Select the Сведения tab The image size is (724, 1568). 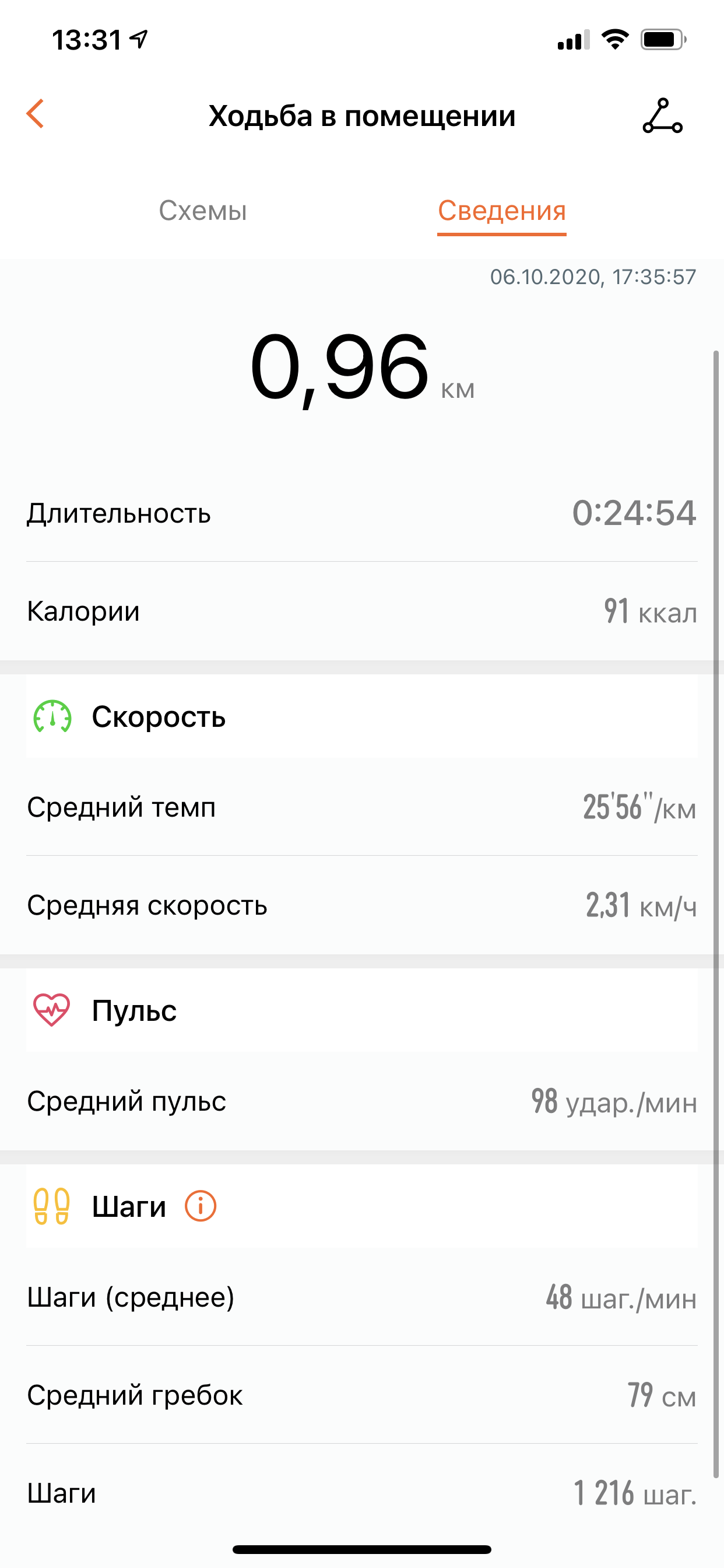coord(502,211)
